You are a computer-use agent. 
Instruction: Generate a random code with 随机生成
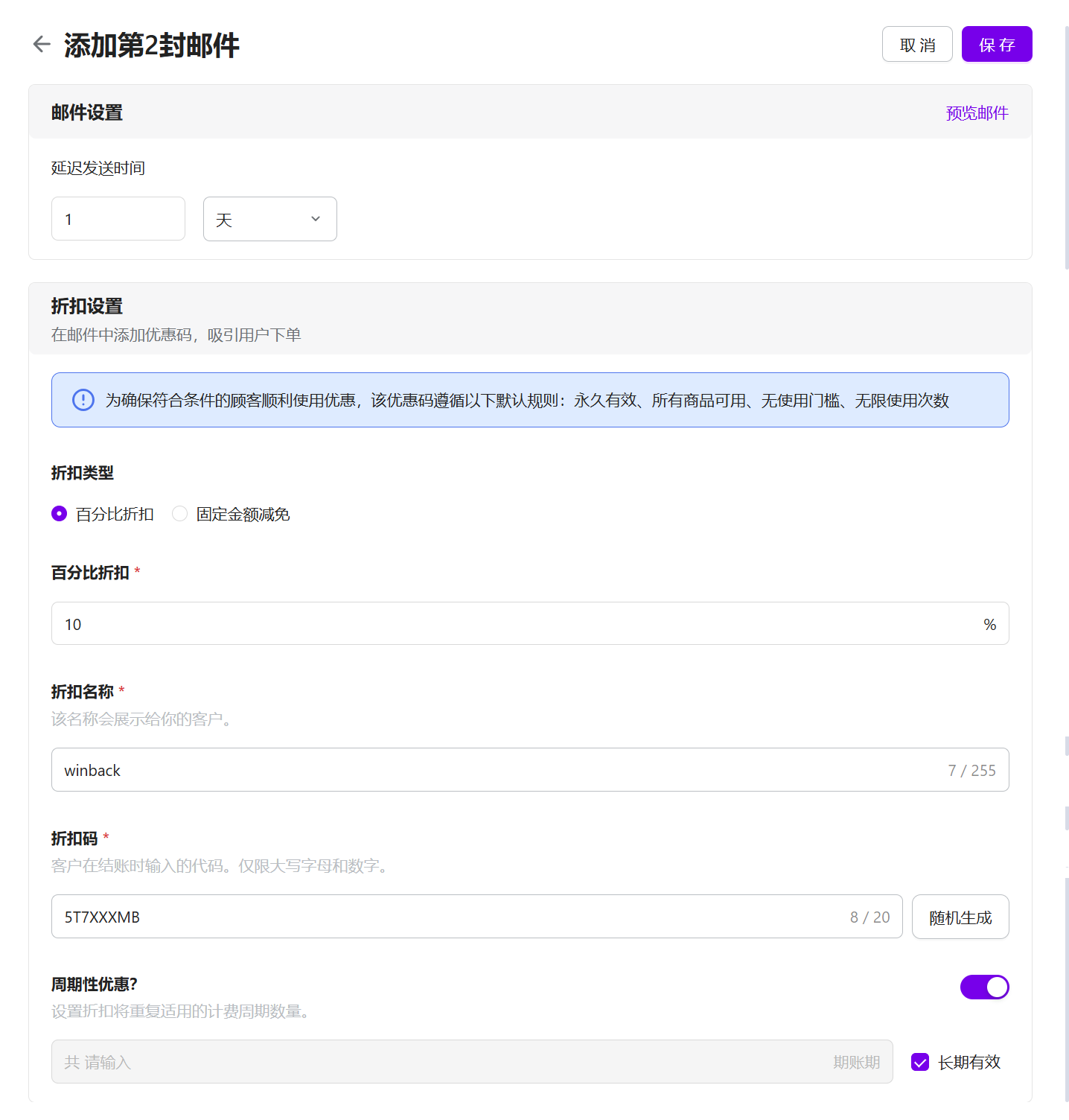[960, 917]
